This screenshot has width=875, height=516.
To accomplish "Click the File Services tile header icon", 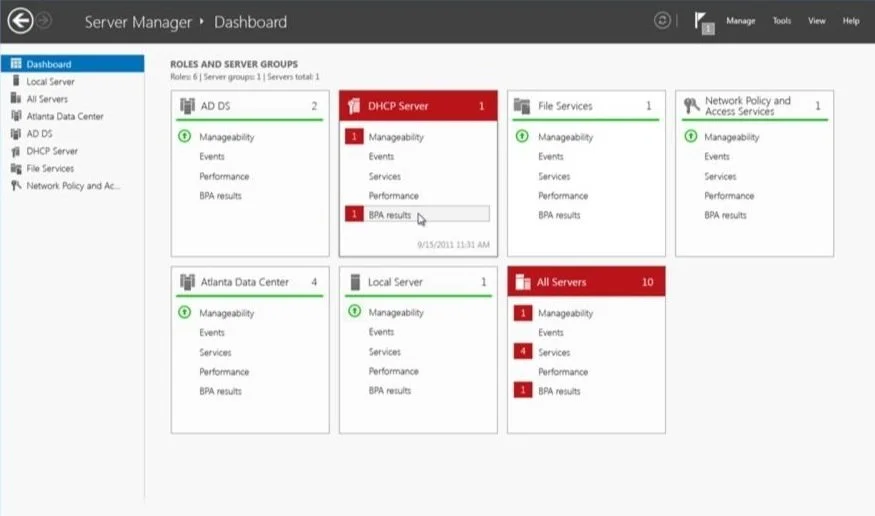I will [x=522, y=105].
